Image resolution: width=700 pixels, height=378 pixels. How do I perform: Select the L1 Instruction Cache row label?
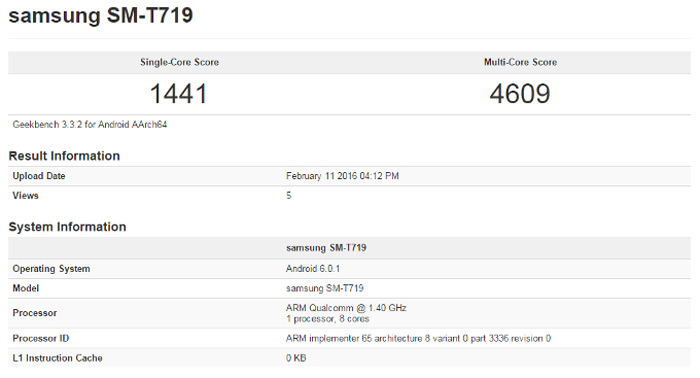(x=58, y=358)
